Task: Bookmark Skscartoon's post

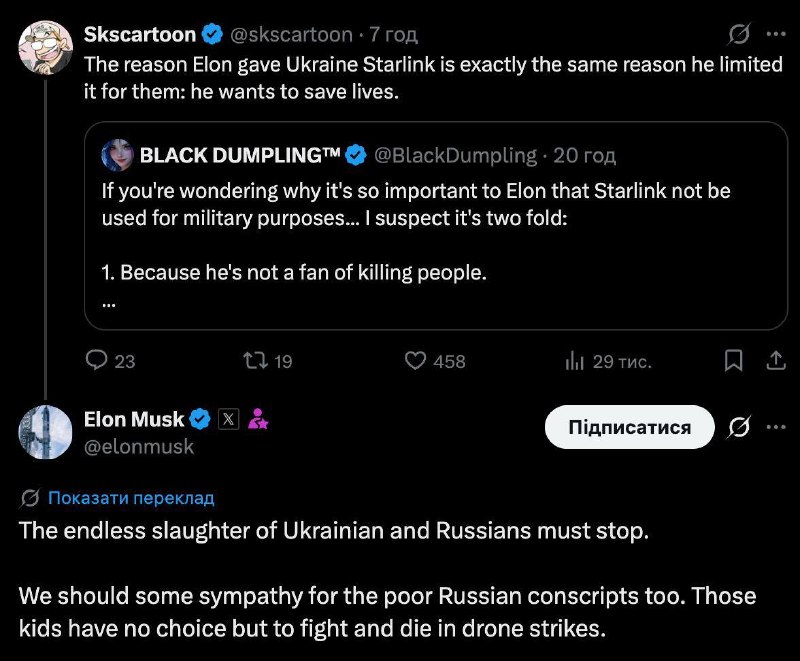Action: (x=734, y=361)
